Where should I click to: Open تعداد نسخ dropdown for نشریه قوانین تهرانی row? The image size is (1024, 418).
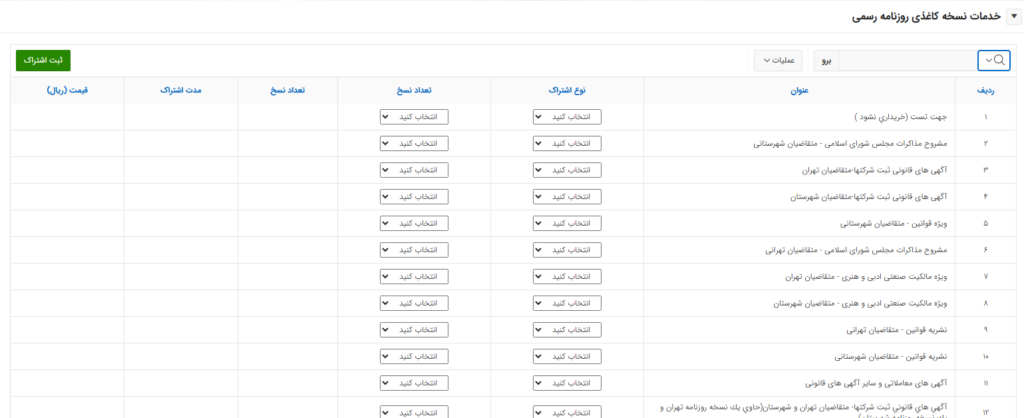coord(414,330)
